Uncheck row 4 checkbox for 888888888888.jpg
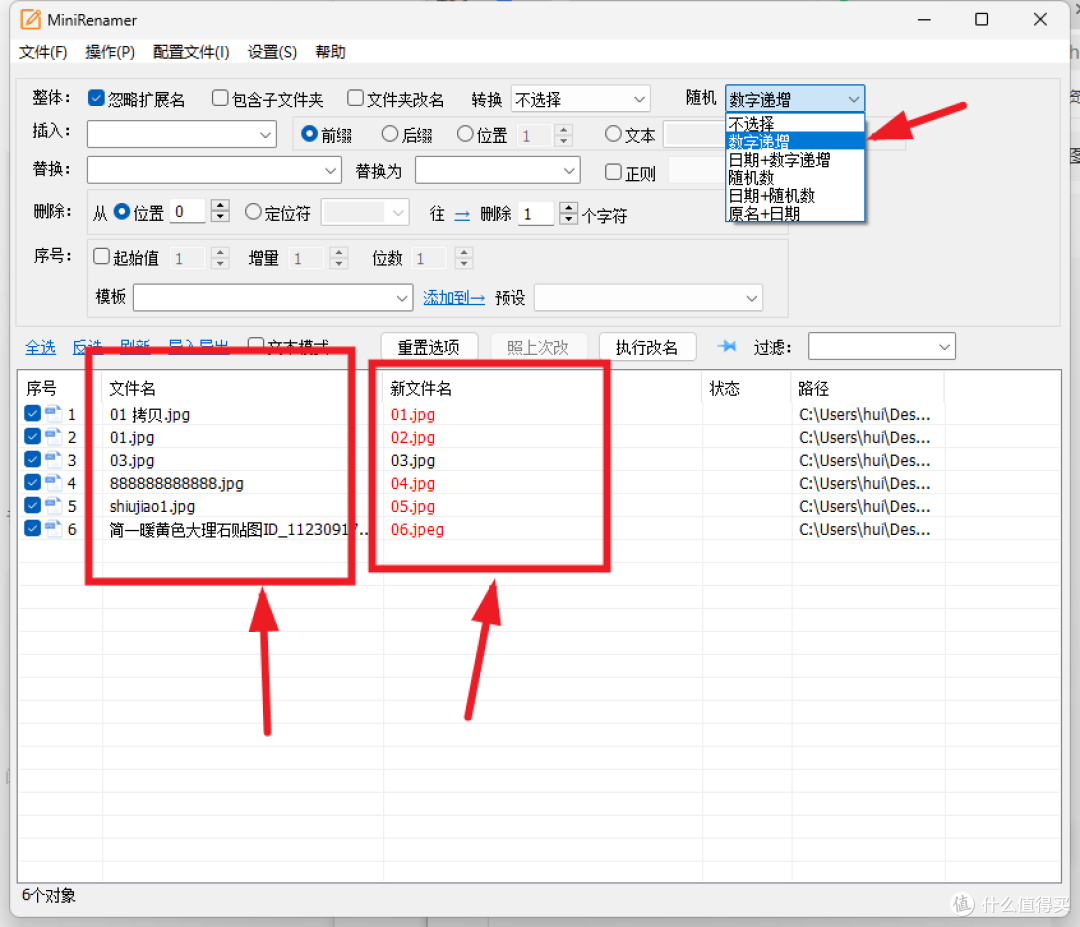This screenshot has width=1080, height=927. click(x=32, y=482)
